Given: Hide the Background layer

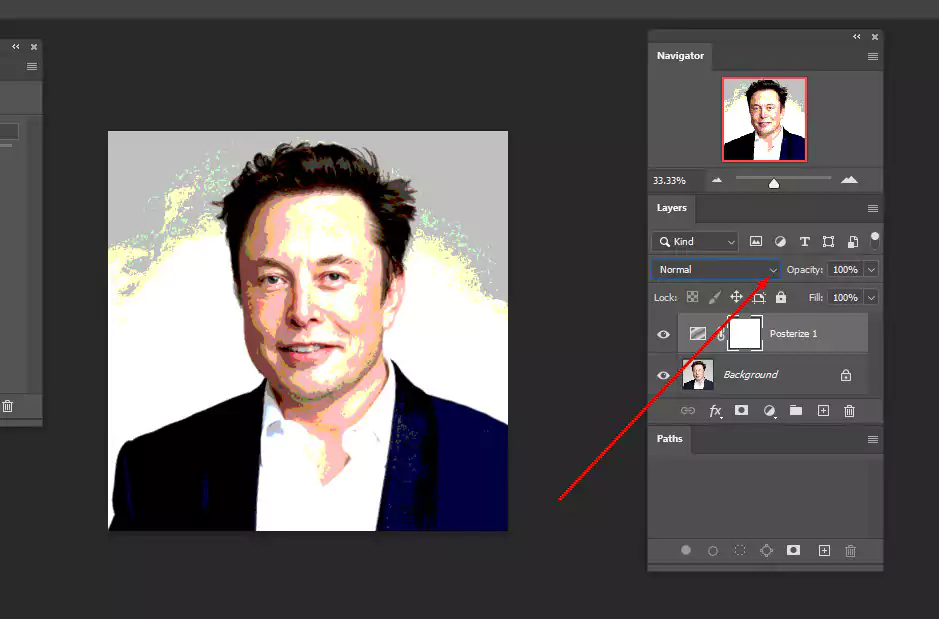Looking at the screenshot, I should pyautogui.click(x=663, y=375).
